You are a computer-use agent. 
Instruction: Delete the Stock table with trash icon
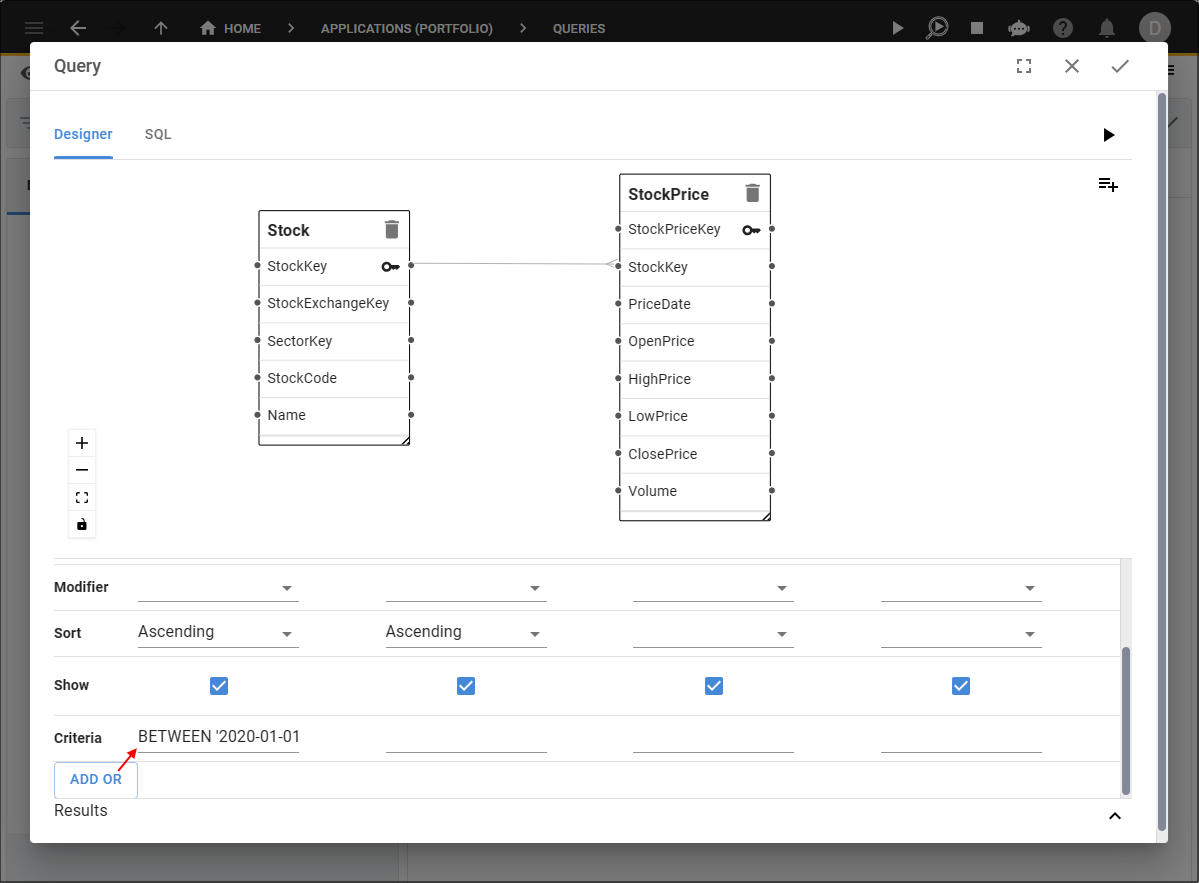[x=392, y=229]
